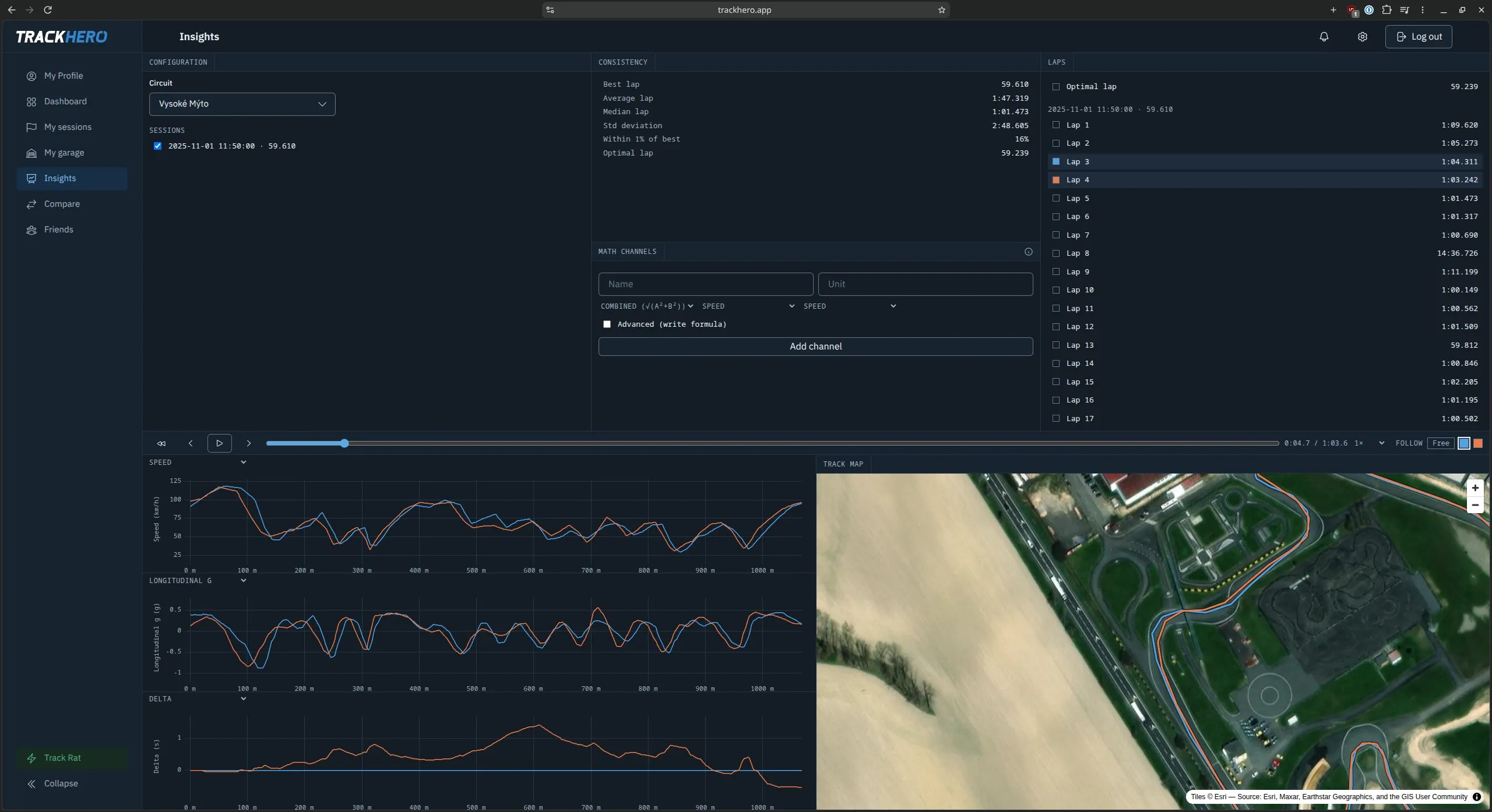This screenshot has width=1492, height=812.
Task: Zoom out on the track map
Action: pyautogui.click(x=1475, y=505)
